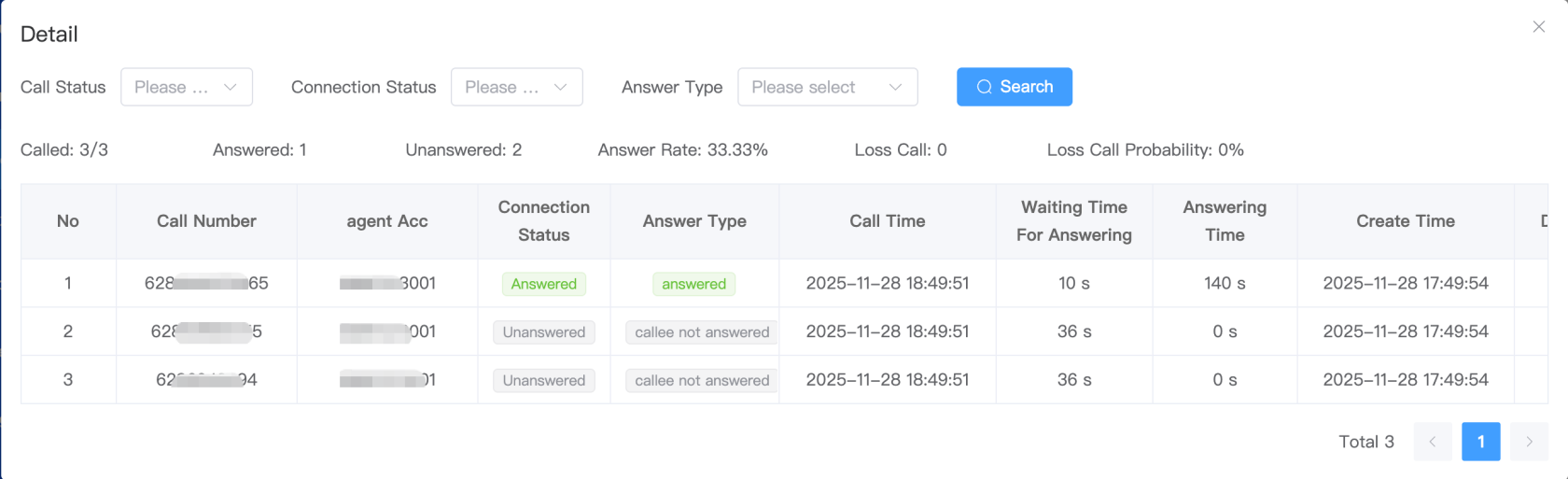
Task: Close the Detail dialog
Action: [x=1538, y=27]
